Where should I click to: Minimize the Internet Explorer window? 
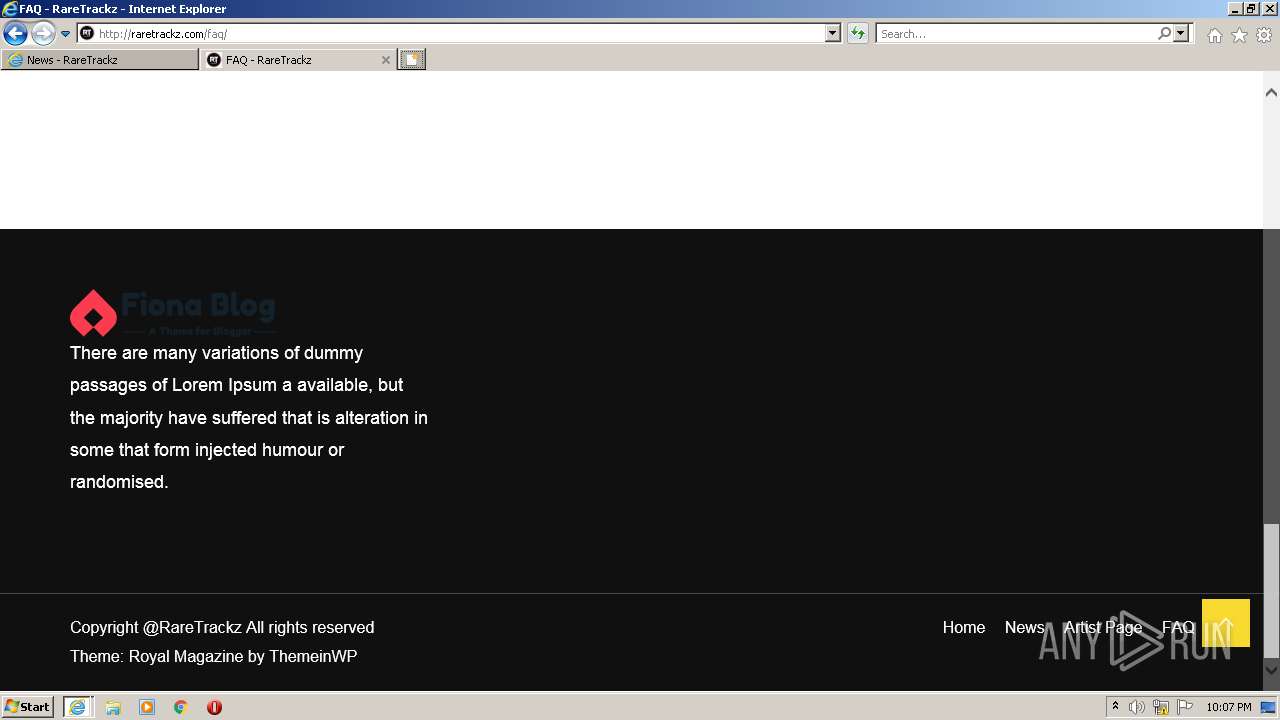[x=1235, y=8]
